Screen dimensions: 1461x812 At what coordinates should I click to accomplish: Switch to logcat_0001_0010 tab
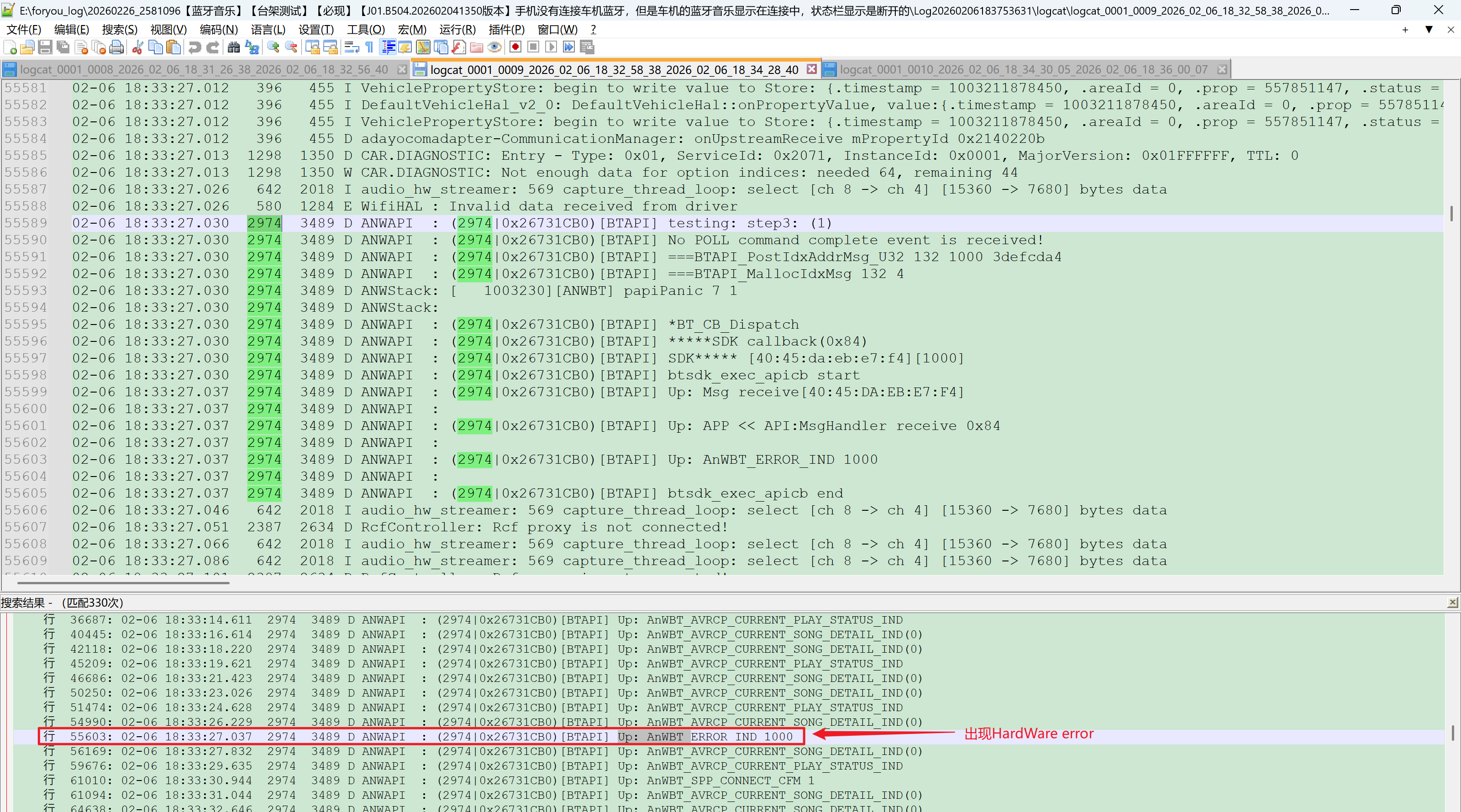[x=1023, y=70]
